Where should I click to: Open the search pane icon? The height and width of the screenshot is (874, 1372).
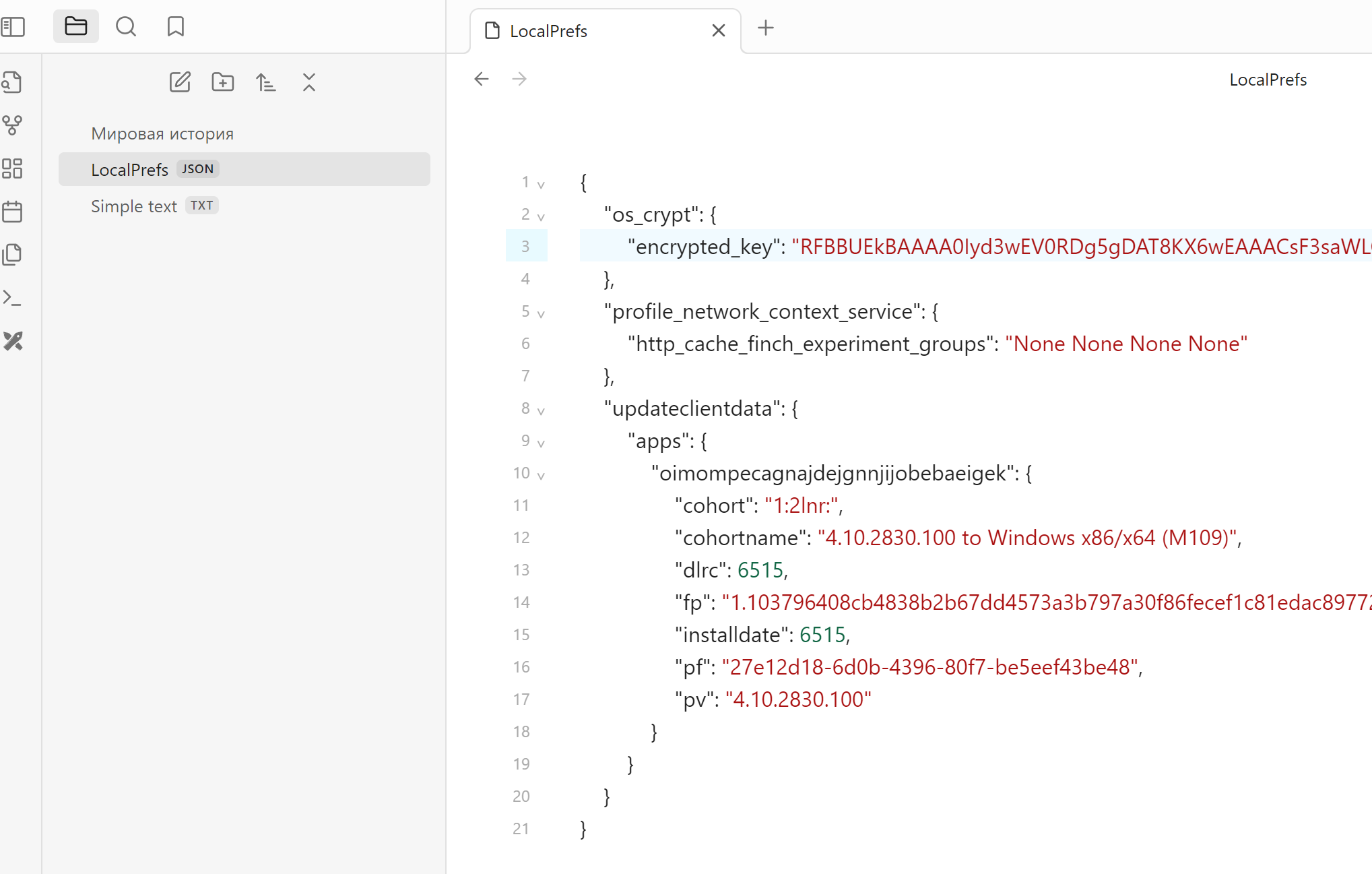pyautogui.click(x=125, y=27)
